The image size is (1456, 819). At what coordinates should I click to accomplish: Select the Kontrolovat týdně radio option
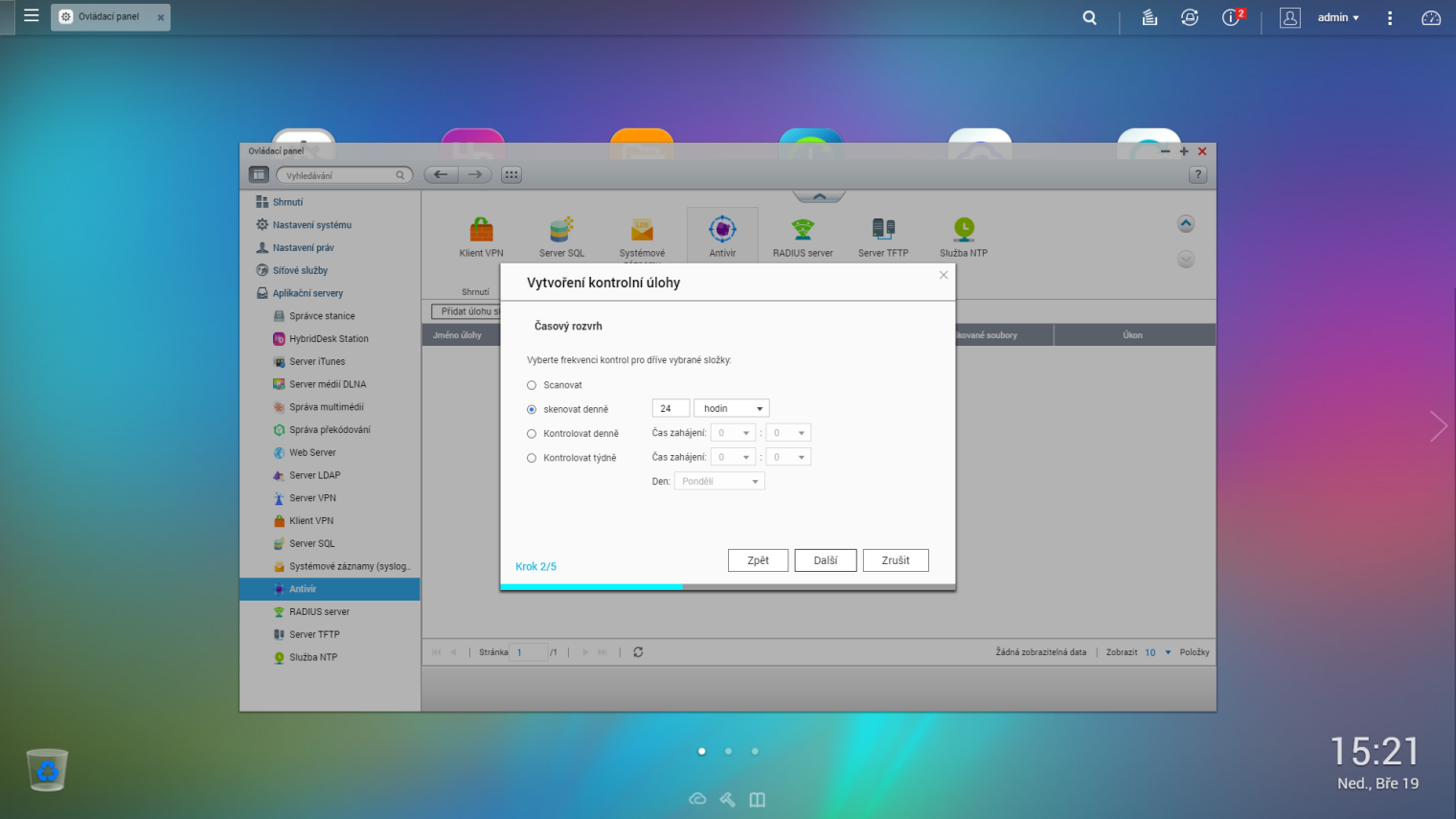(532, 458)
